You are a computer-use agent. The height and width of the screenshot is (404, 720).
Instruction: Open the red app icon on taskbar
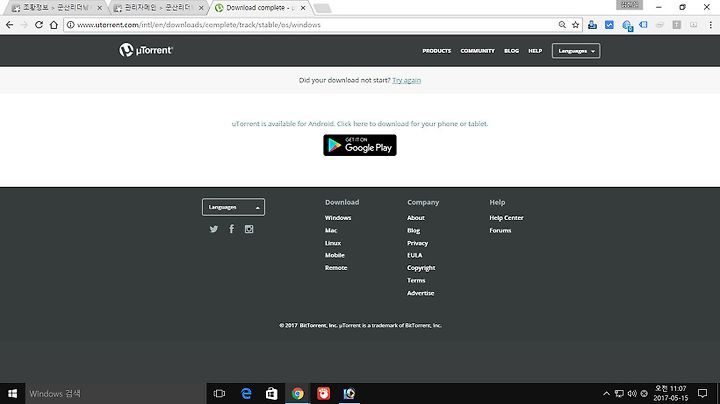(323, 393)
